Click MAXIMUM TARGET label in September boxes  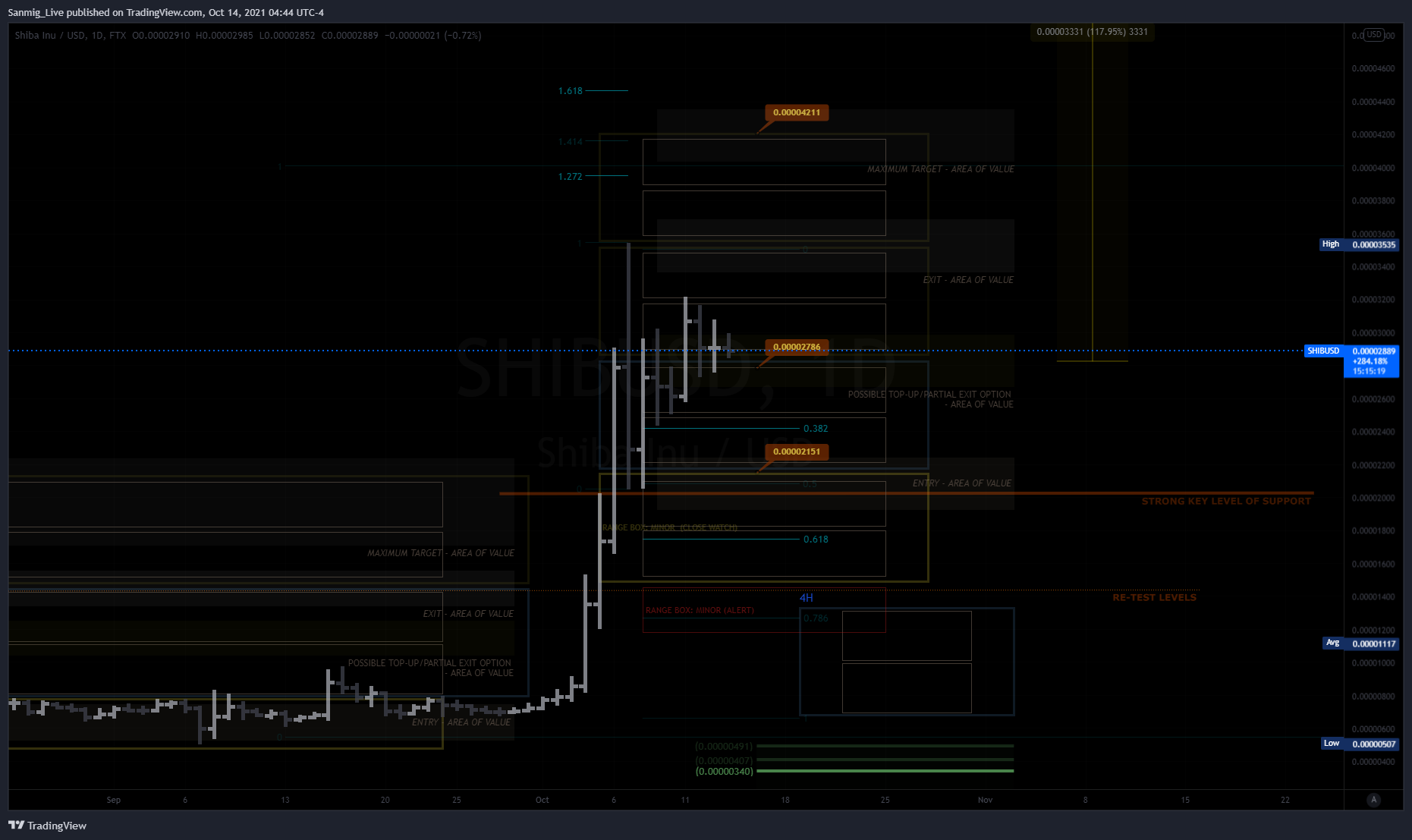tap(441, 553)
